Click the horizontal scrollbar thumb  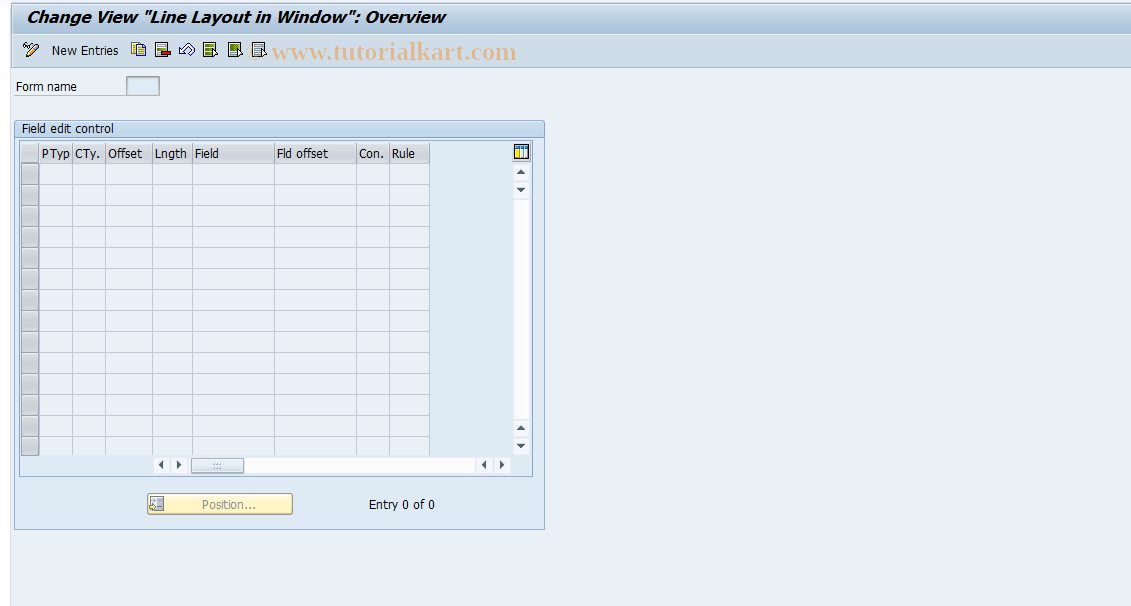click(x=217, y=466)
